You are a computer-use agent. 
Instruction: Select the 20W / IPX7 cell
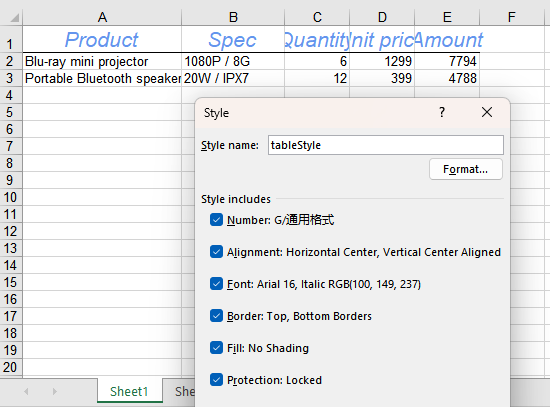click(233, 78)
